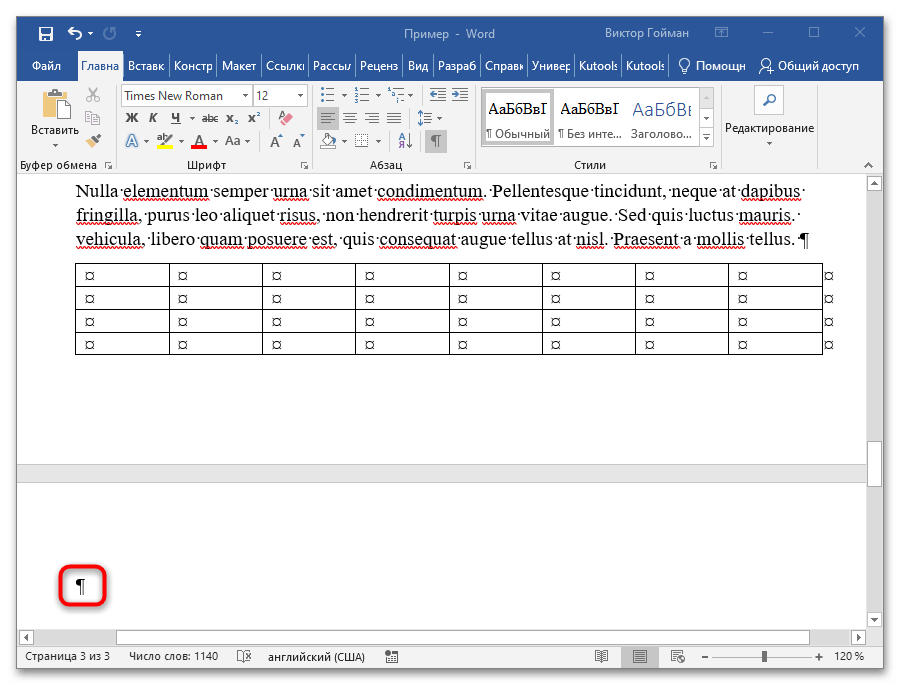The image size is (900, 685).
Task: Zoom out with the minus button
Action: [705, 657]
